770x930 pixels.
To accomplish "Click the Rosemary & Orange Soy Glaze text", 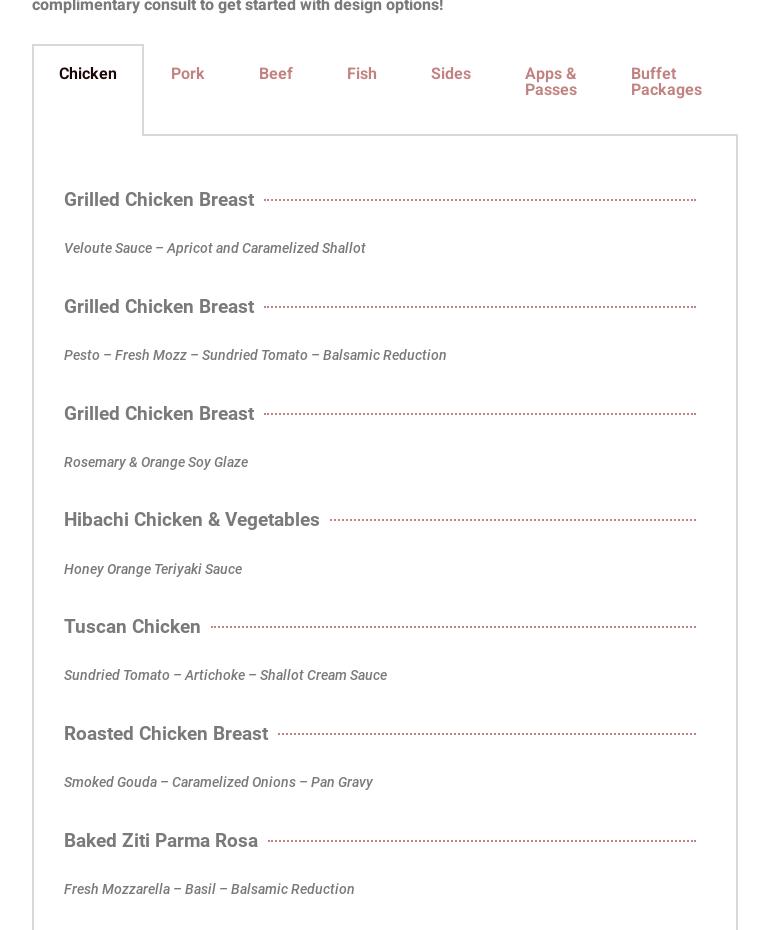I will point(156,462).
